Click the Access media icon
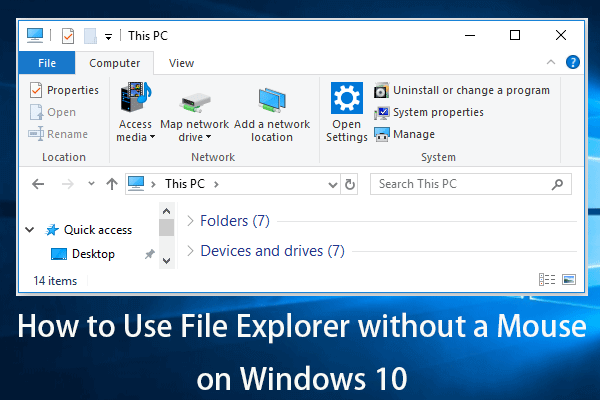This screenshot has width=600, height=400. click(136, 97)
